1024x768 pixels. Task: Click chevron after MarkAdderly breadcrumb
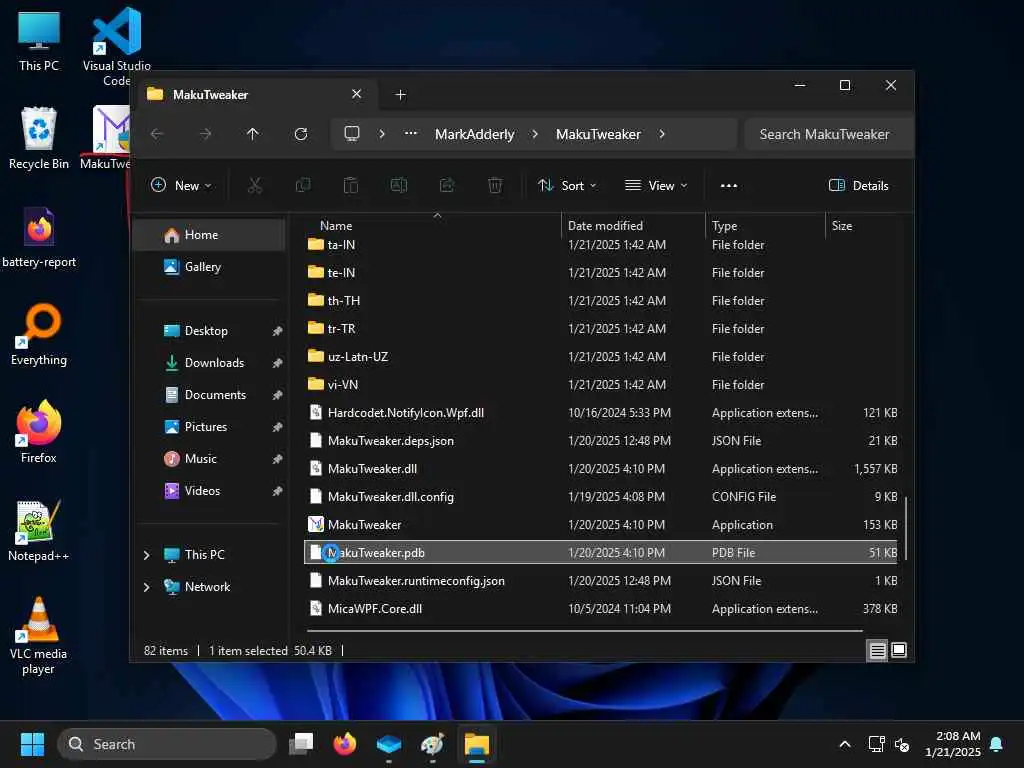(535, 134)
